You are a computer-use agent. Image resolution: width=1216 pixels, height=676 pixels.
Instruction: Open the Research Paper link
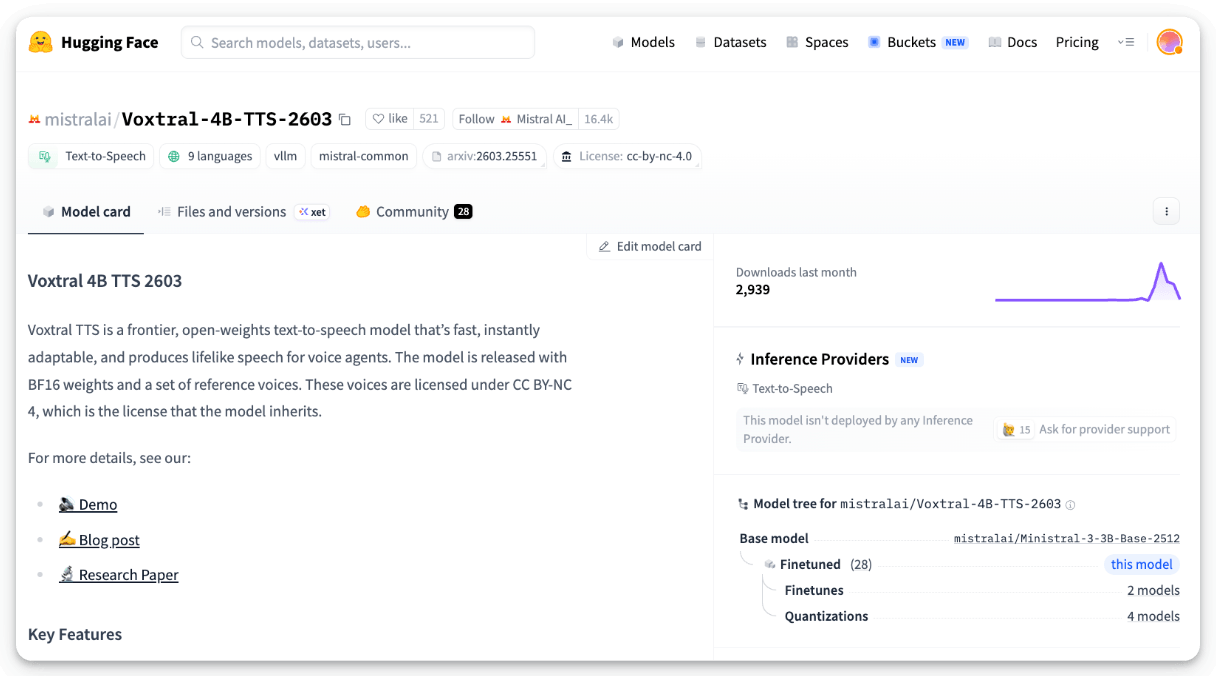[119, 575]
